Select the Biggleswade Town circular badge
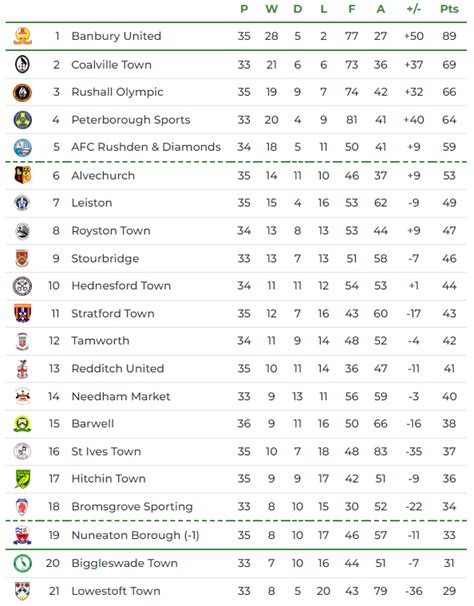Viewport: 474px width, 606px height. 22,563
